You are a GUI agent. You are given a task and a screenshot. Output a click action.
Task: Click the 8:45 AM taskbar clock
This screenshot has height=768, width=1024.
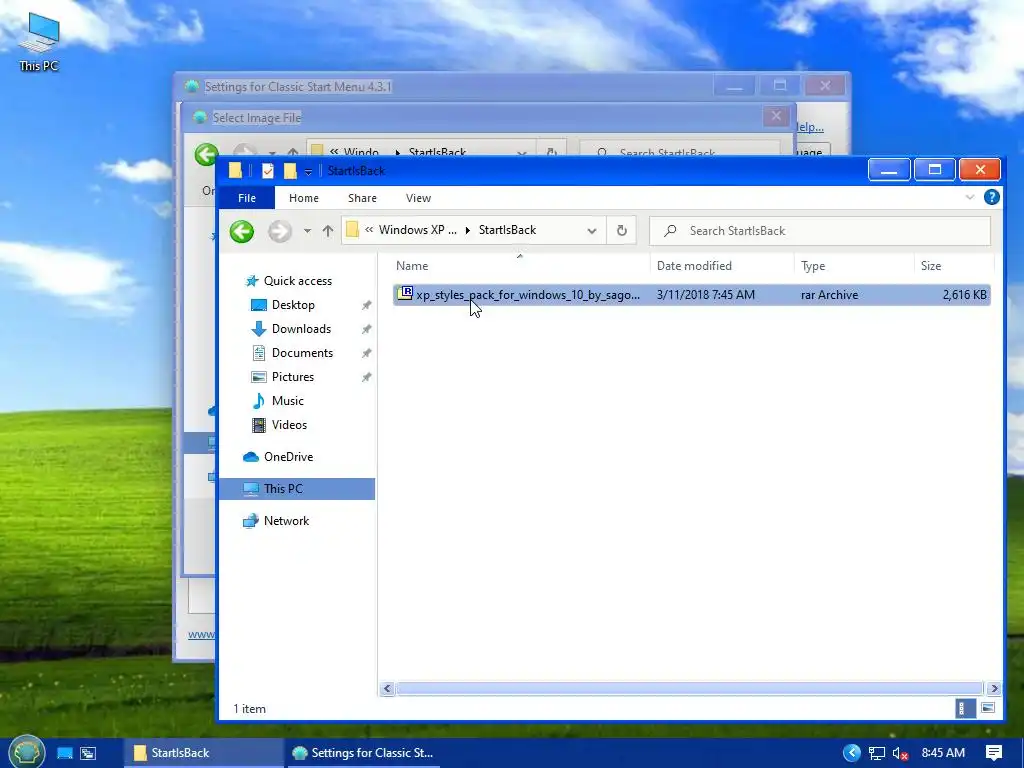tap(943, 753)
